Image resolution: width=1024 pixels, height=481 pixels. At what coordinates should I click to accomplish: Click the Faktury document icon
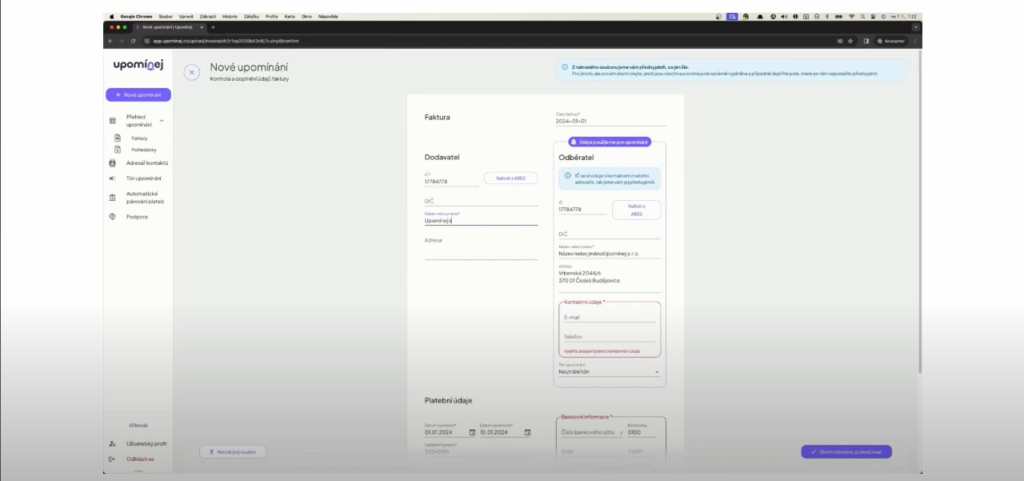coord(118,138)
